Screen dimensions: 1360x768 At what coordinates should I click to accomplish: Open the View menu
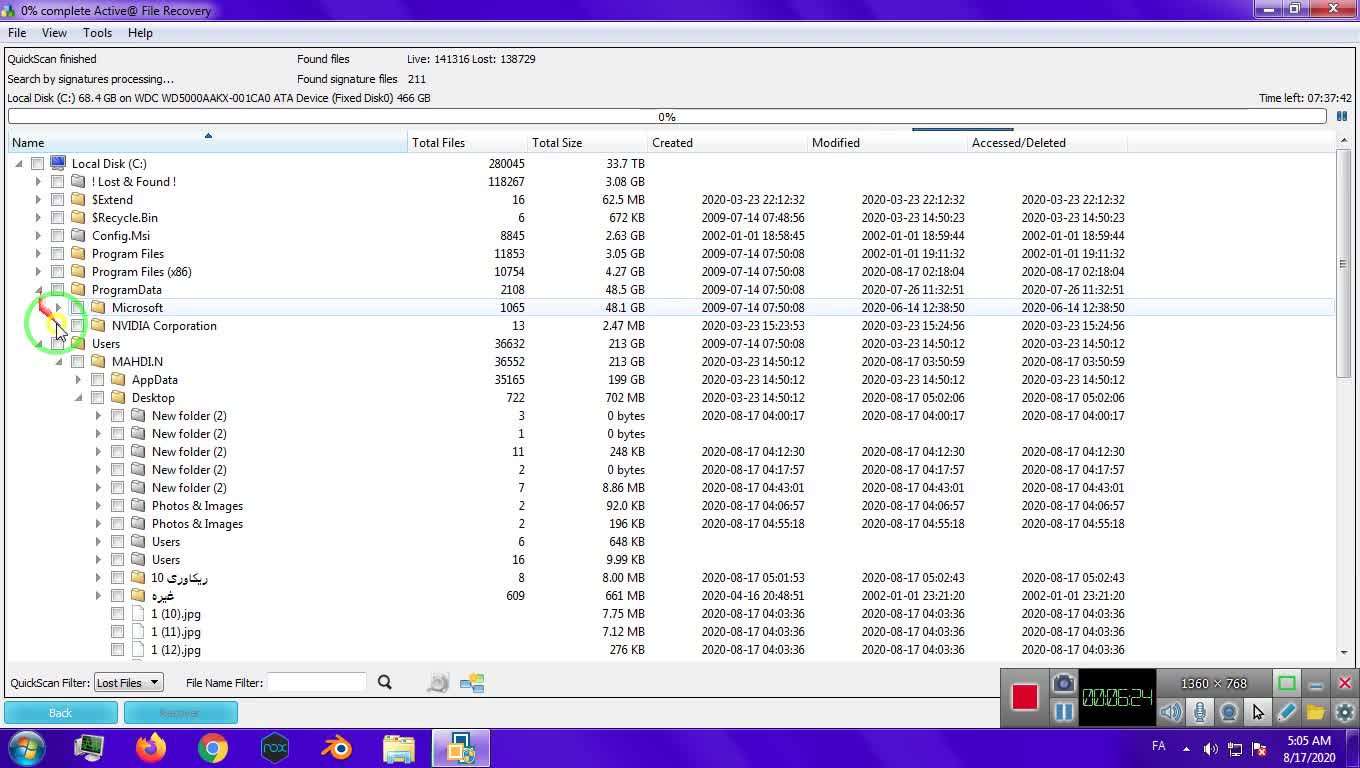tap(54, 33)
